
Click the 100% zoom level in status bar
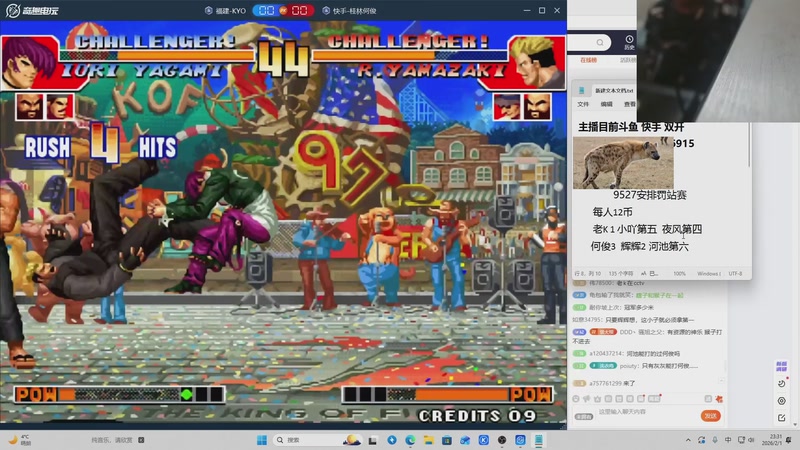[680, 274]
